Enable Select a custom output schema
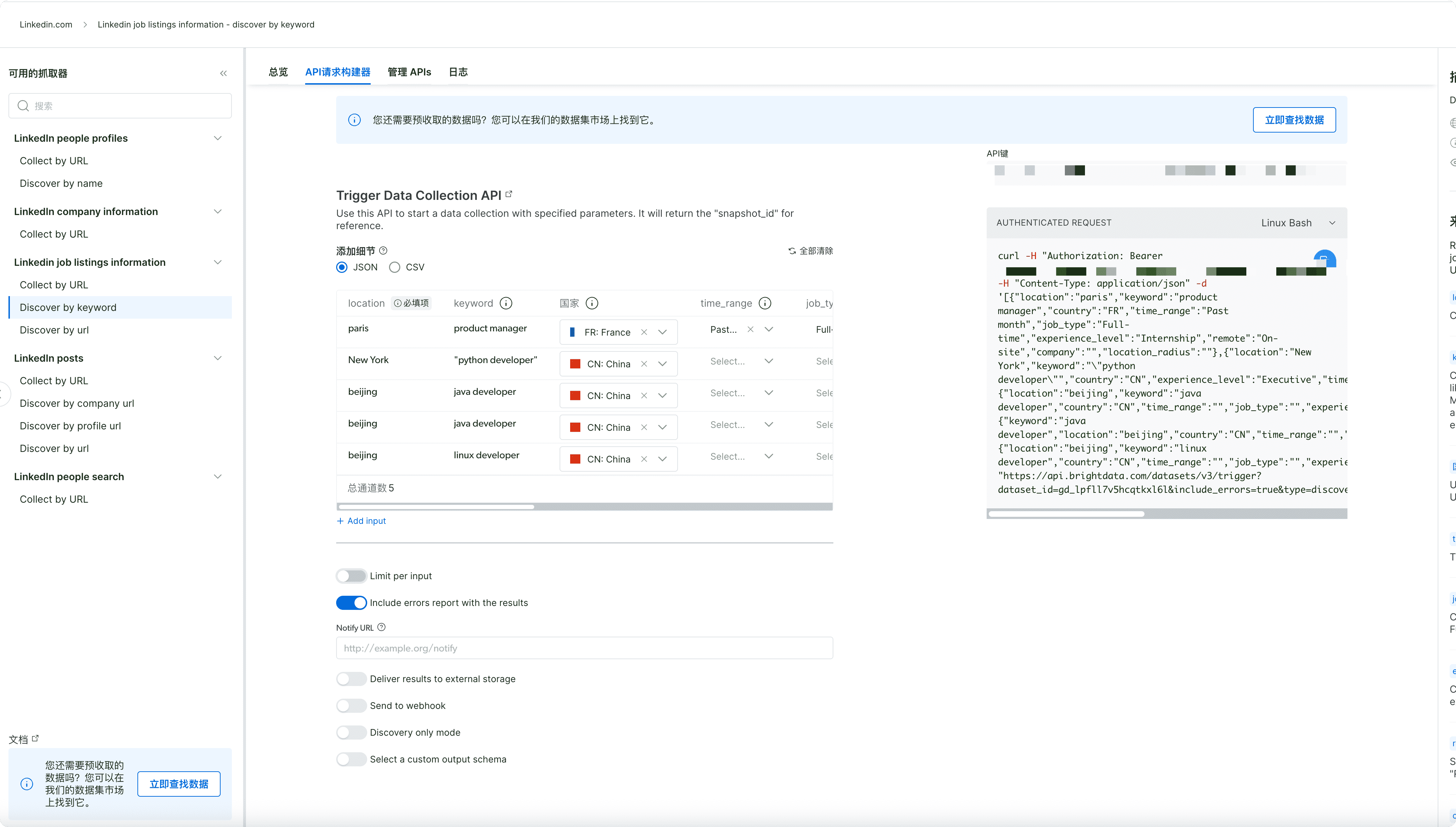1456x827 pixels. (x=351, y=759)
